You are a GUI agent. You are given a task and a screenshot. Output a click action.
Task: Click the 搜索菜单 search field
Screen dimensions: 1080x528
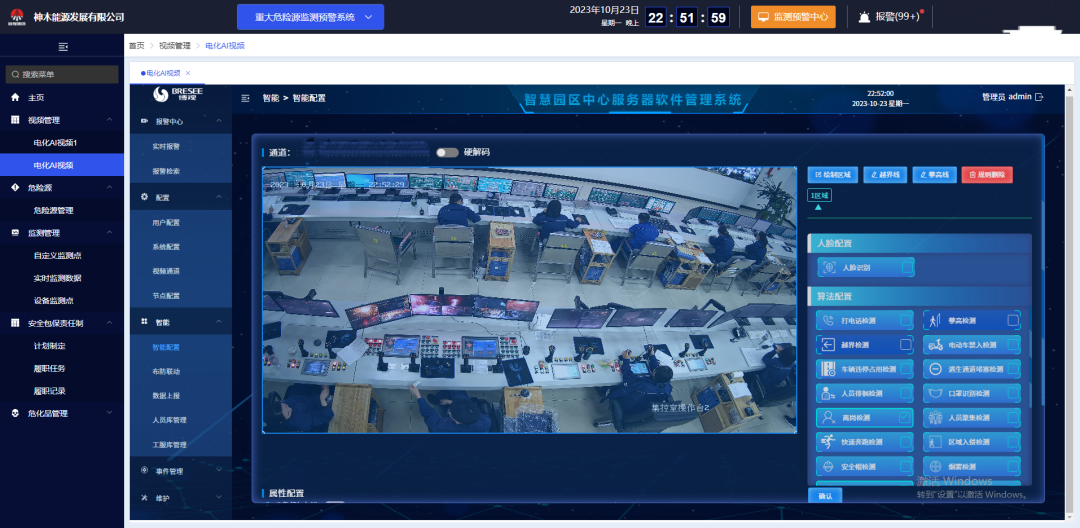tap(62, 74)
